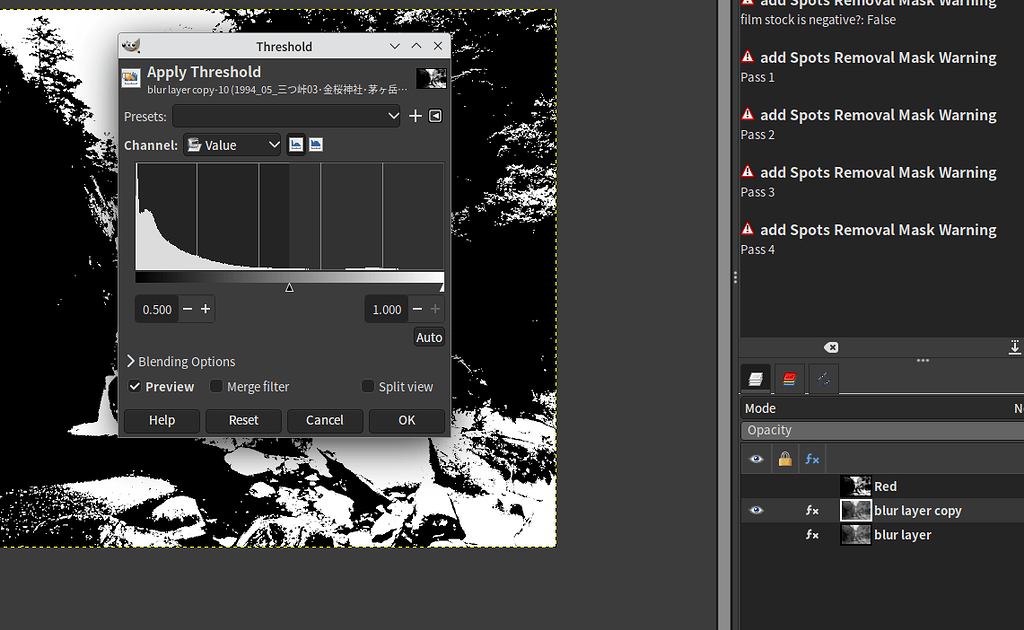
Task: Hide the blur layer copy layer
Action: click(x=757, y=510)
